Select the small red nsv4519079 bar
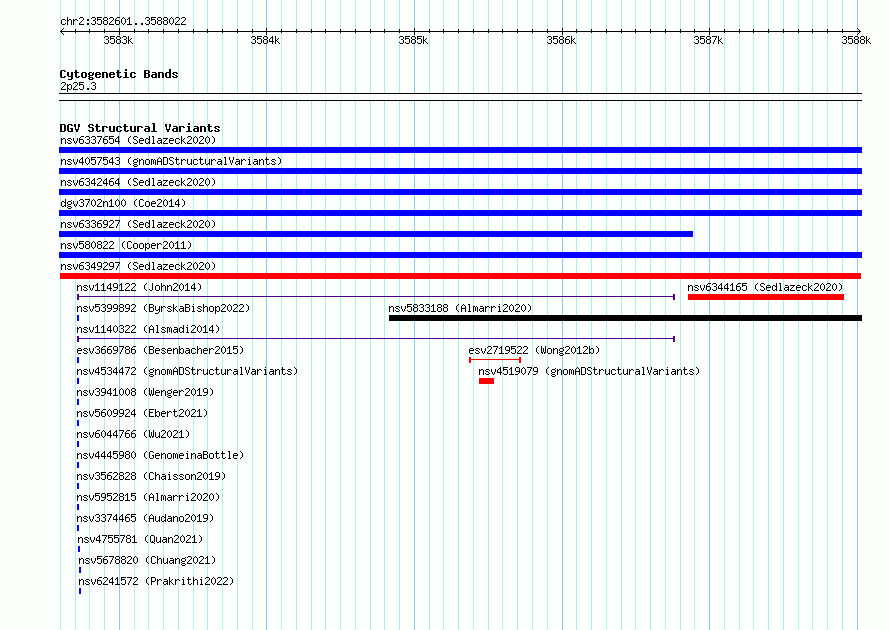 [x=486, y=381]
